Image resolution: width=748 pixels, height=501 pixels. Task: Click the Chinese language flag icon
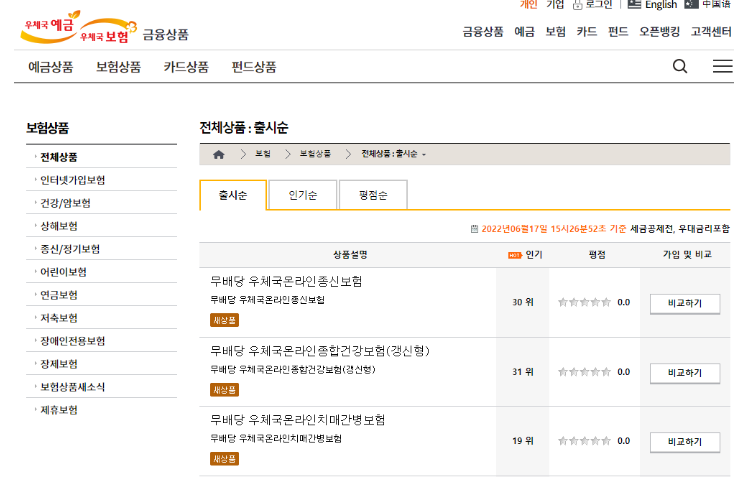pos(691,4)
